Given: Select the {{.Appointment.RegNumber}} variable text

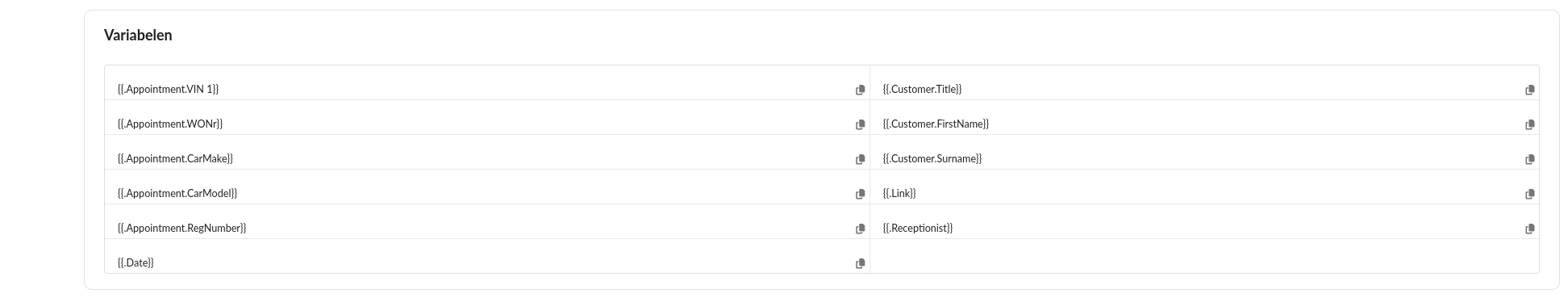Looking at the screenshot, I should [181, 228].
